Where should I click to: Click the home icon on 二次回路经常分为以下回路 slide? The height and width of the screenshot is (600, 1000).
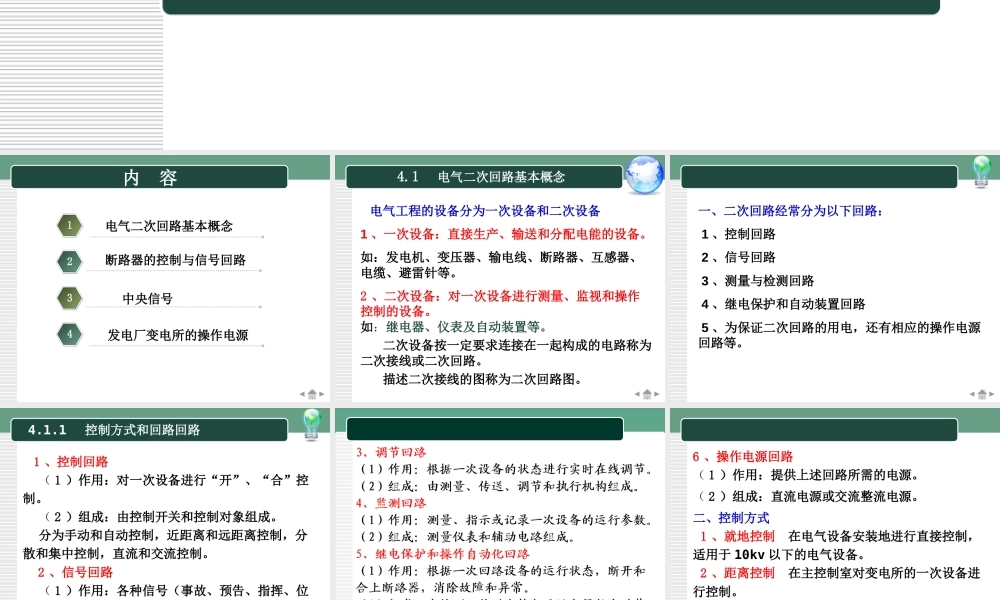[982, 394]
